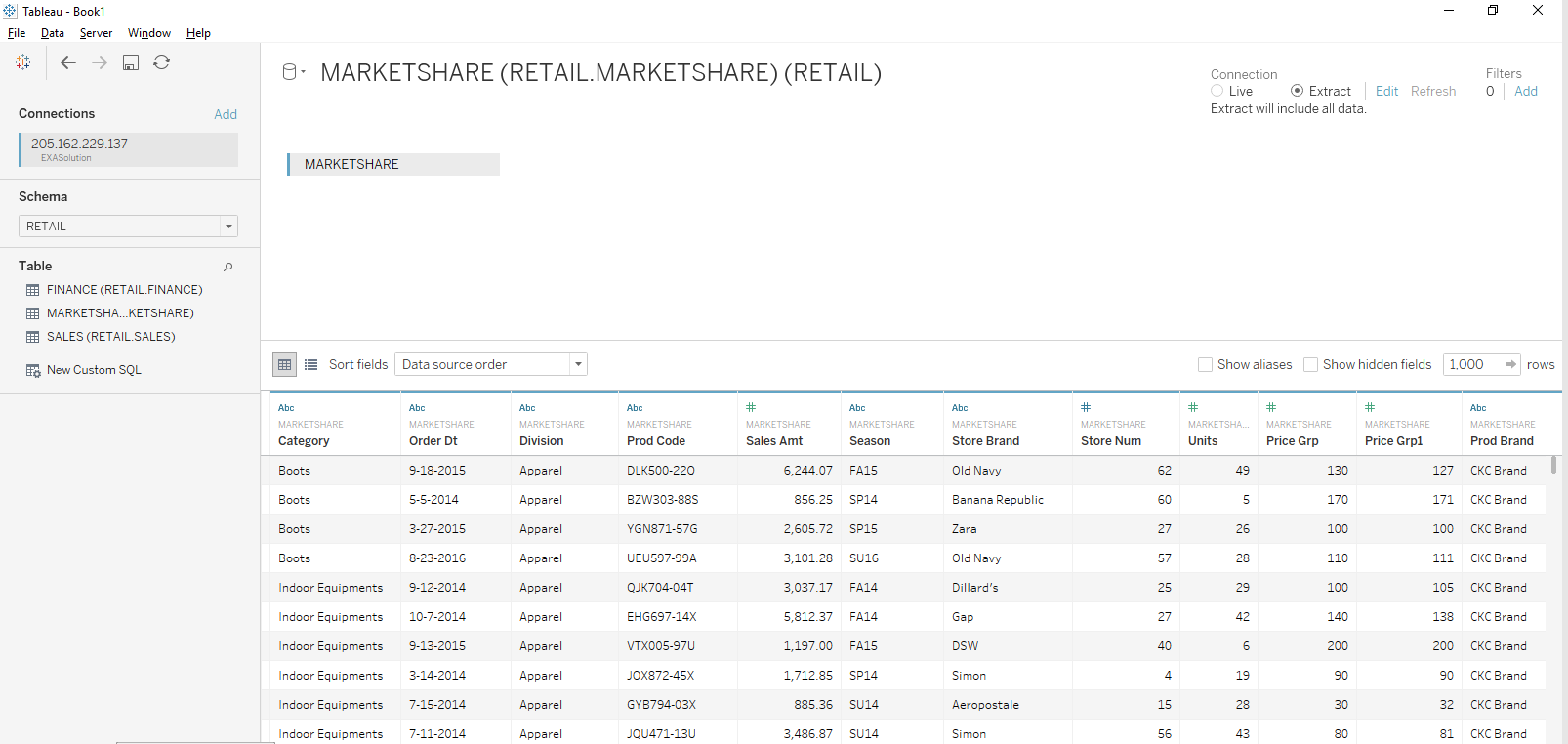This screenshot has width=1568, height=744.
Task: Click the rows count input field
Action: (x=1472, y=364)
